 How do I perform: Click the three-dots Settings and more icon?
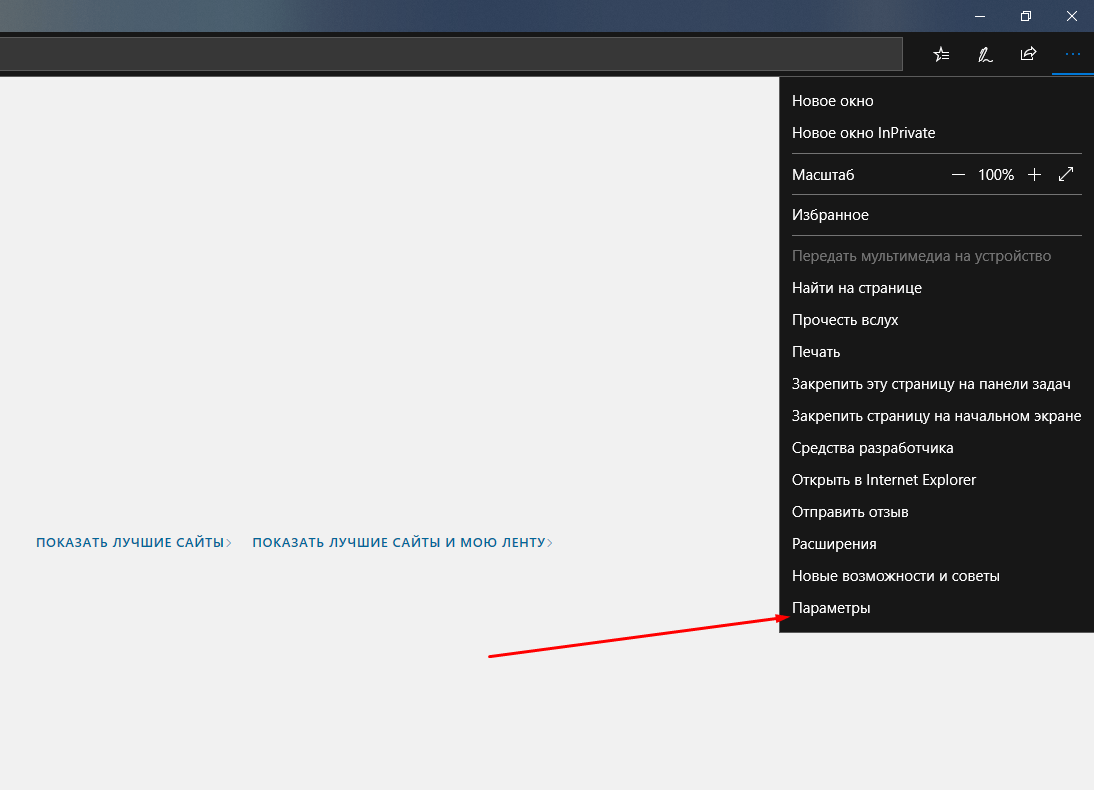[1072, 54]
